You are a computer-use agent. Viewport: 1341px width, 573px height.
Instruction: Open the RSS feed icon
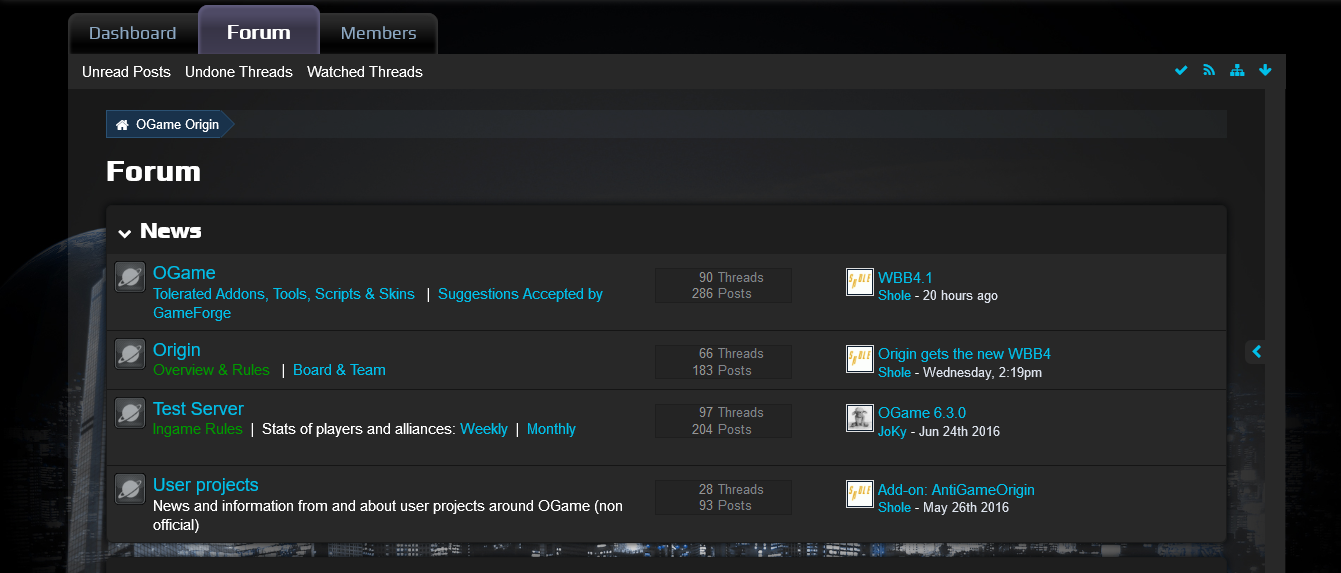click(x=1209, y=70)
